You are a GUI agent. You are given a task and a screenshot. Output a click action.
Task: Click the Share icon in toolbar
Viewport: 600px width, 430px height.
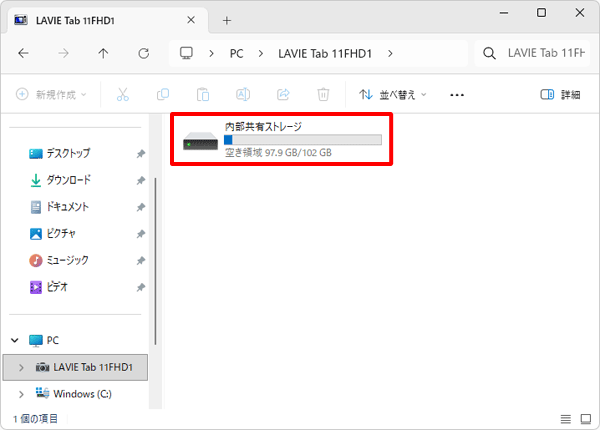coord(283,94)
